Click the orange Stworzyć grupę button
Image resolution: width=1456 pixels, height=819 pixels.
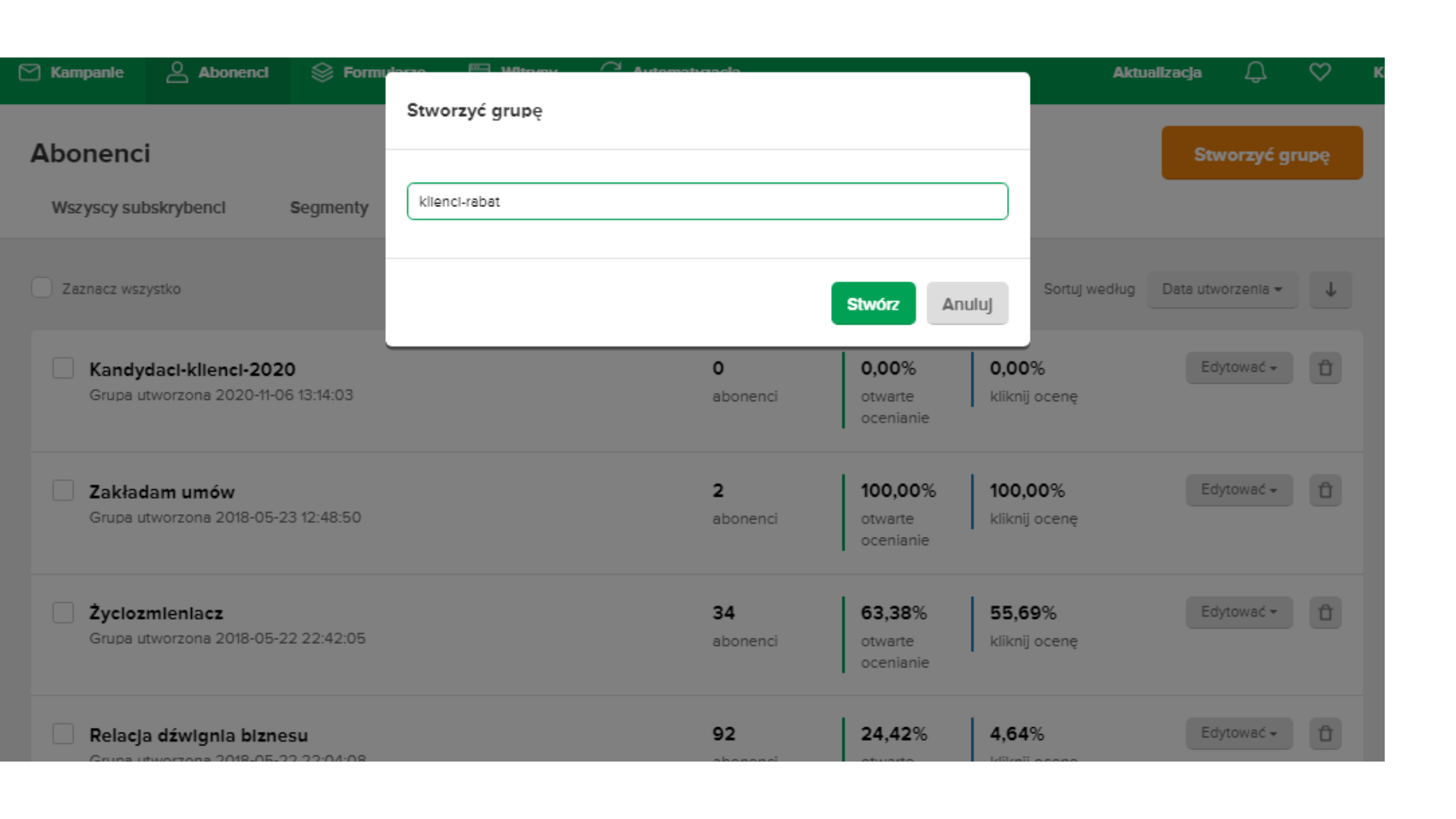click(x=1261, y=154)
